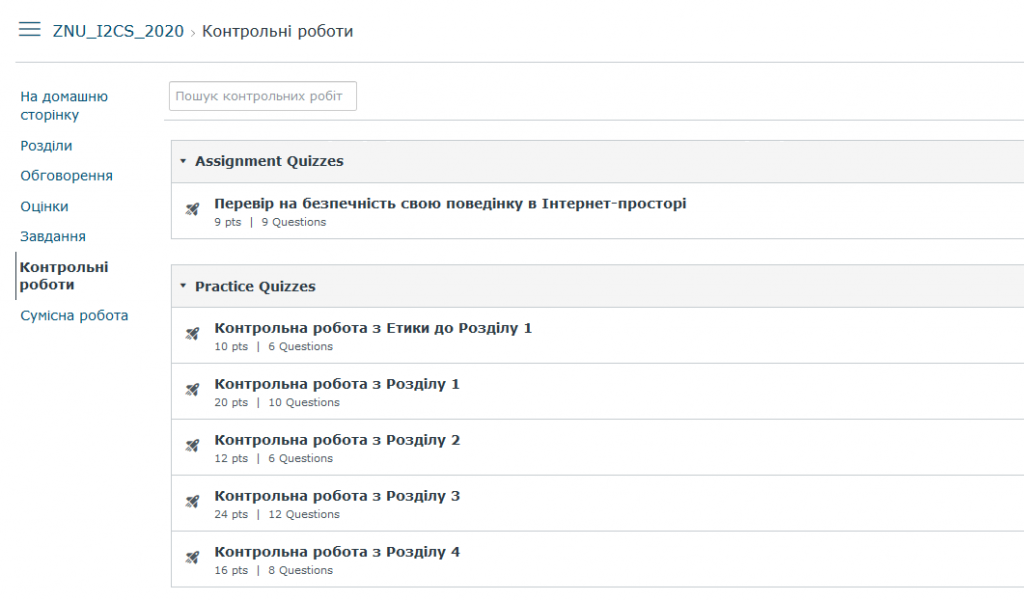The height and width of the screenshot is (601, 1024).
Task: Collapse the Practice Quizzes section
Action: (183, 286)
